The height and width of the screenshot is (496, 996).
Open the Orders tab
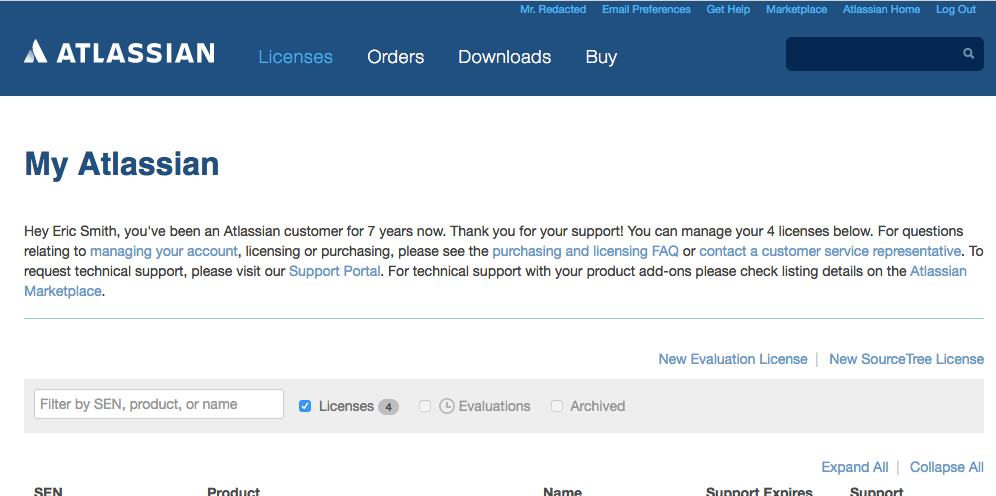coord(396,57)
